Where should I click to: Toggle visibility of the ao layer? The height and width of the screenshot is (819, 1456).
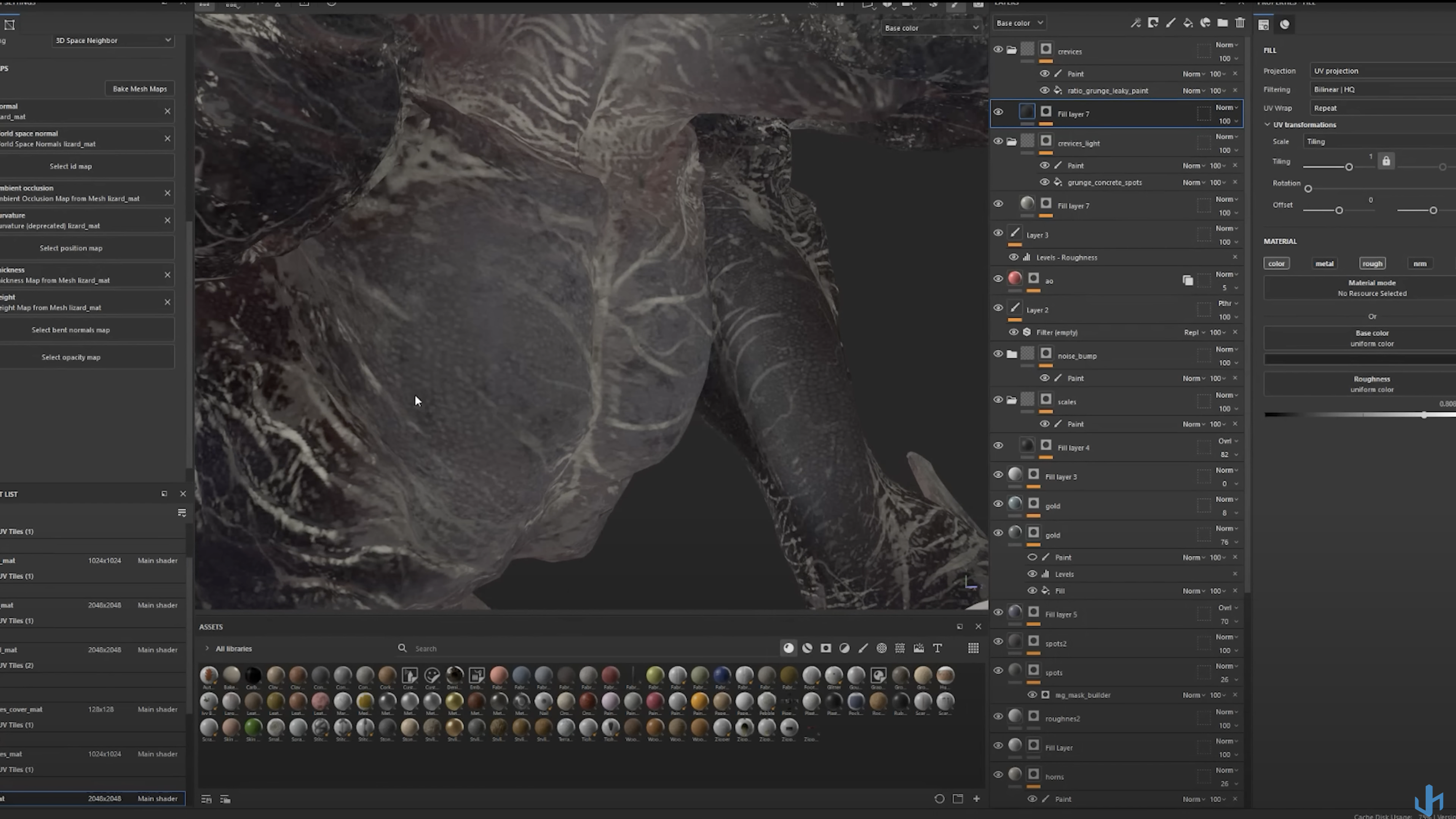click(x=998, y=278)
